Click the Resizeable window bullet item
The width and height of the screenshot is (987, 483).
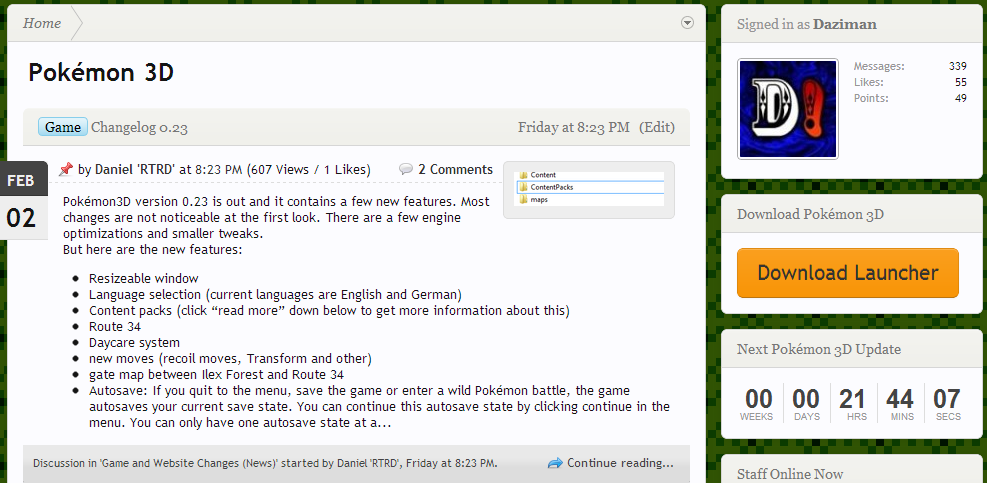pos(144,278)
